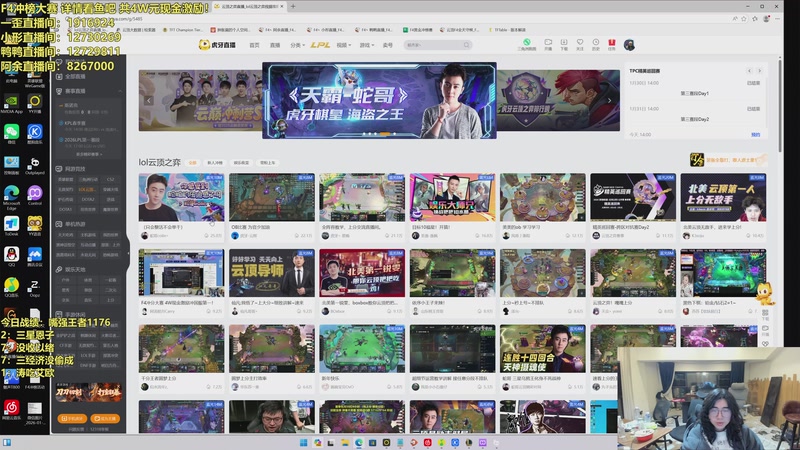Go to next TPC schedule page arrow
Image resolution: width=800 pixels, height=450 pixels.
coord(760,71)
